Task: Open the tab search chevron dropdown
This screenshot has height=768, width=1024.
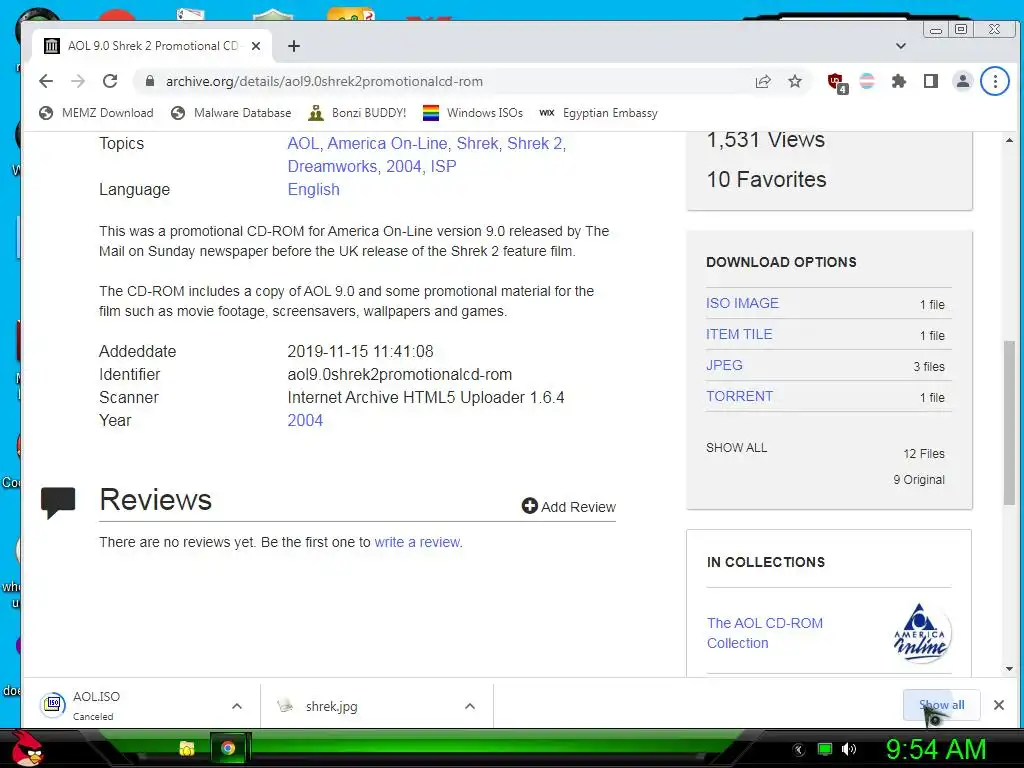Action: [901, 46]
